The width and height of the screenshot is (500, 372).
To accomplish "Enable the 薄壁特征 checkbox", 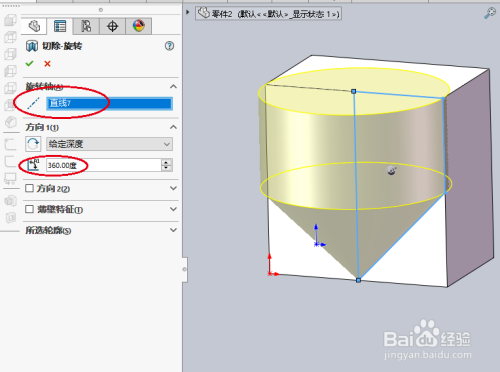I will 29,209.
